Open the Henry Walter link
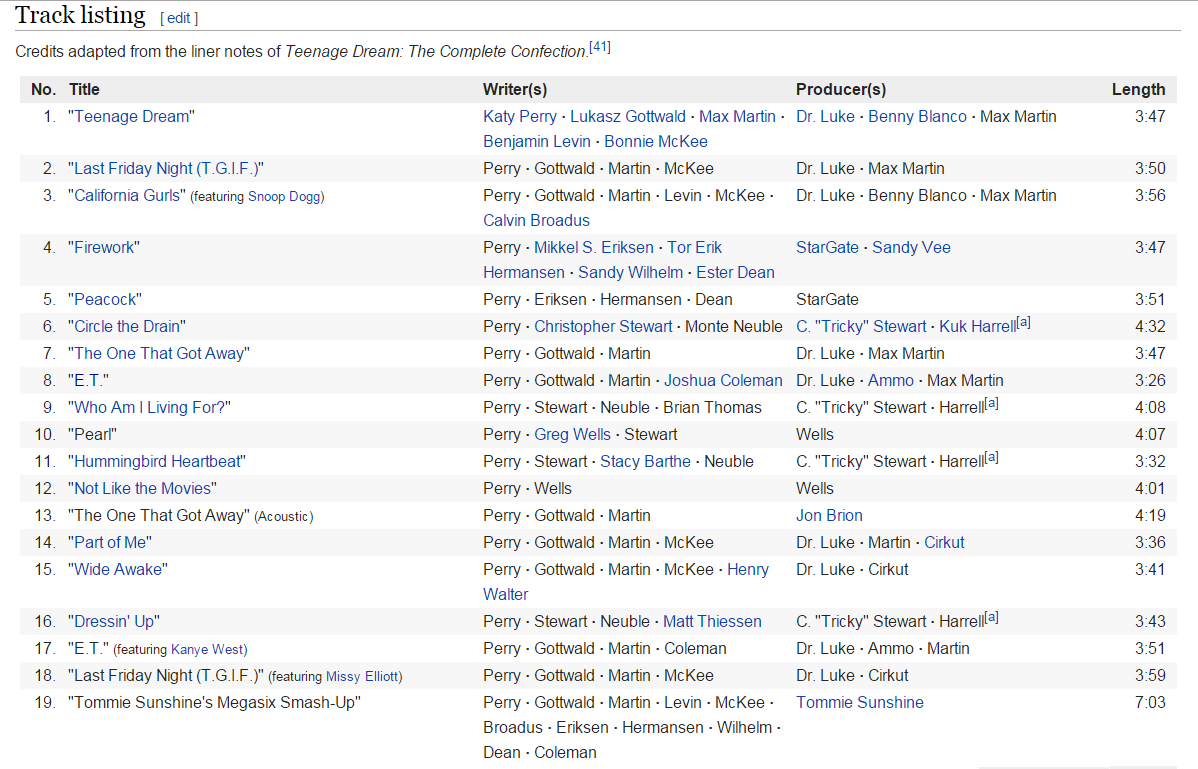Image resolution: width=1198 pixels, height=769 pixels. coord(748,569)
